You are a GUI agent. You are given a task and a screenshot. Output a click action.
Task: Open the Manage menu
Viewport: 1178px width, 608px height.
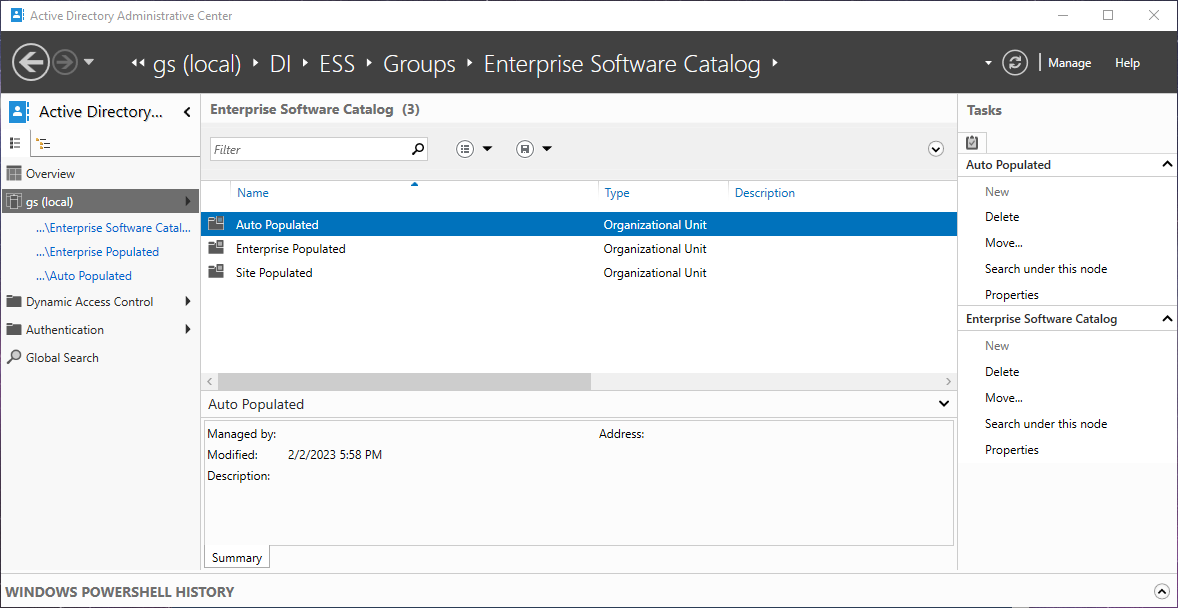tap(1069, 63)
